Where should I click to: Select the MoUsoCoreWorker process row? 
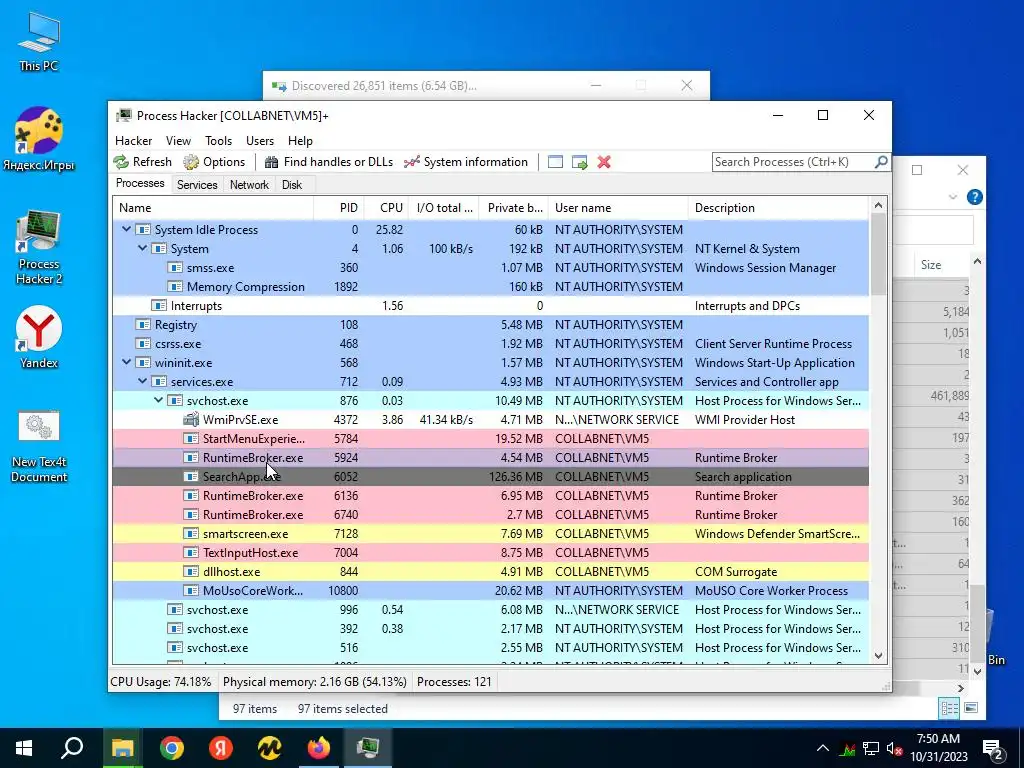pyautogui.click(x=490, y=590)
